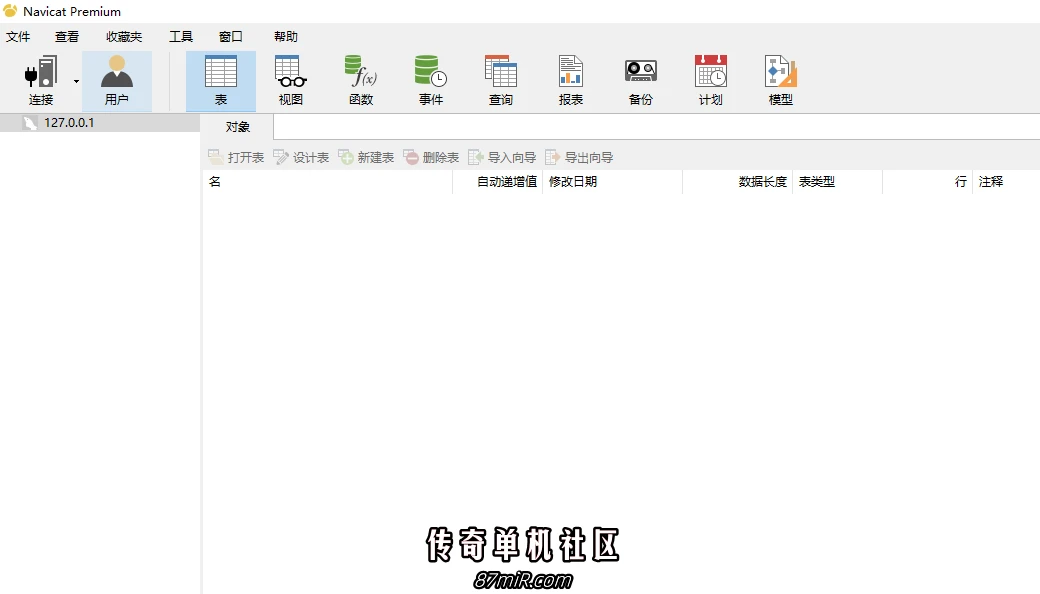Launch the Import Wizard (导入向导)
The width and height of the screenshot is (1040, 594).
click(x=502, y=157)
